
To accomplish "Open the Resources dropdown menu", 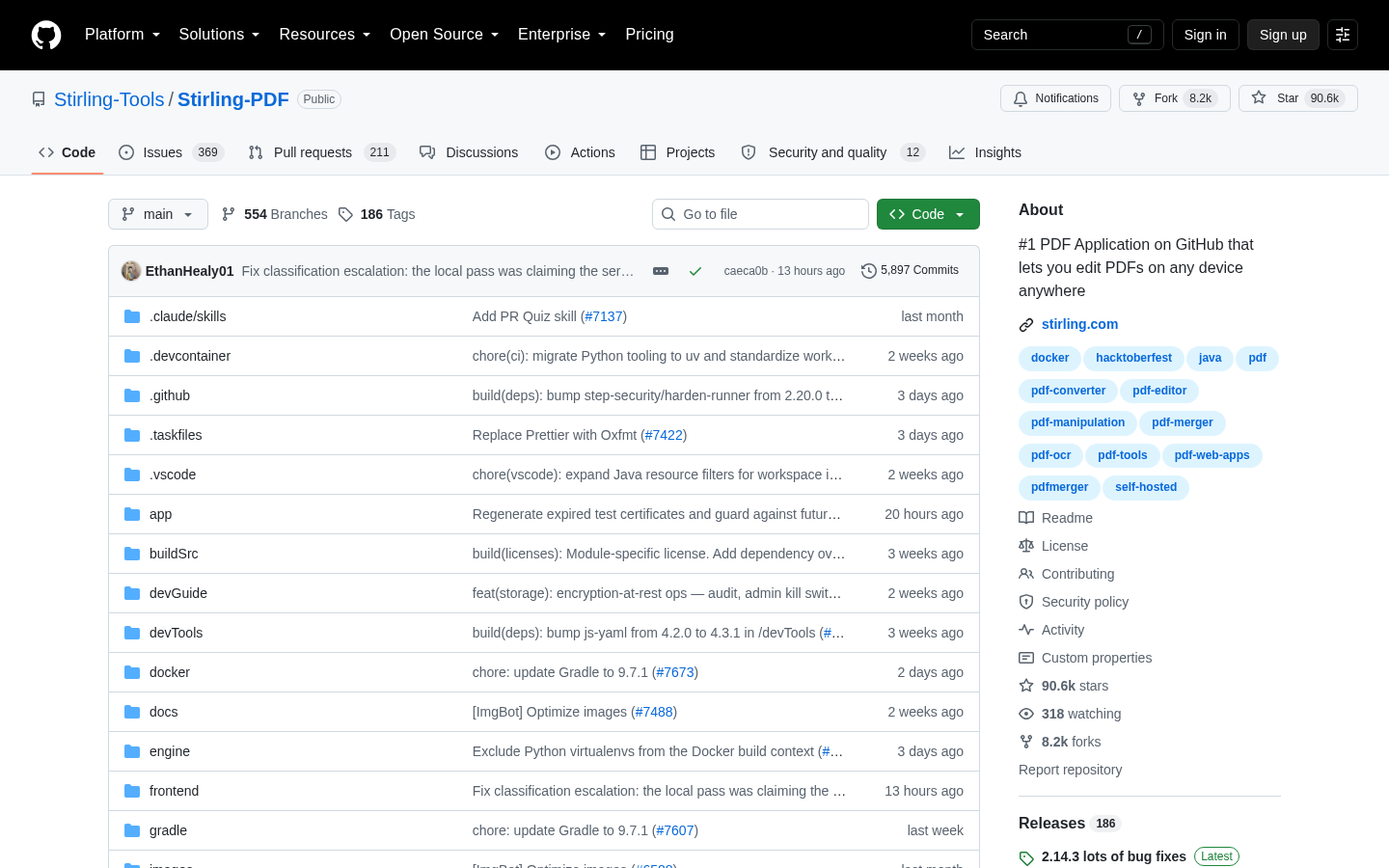I will tap(325, 35).
